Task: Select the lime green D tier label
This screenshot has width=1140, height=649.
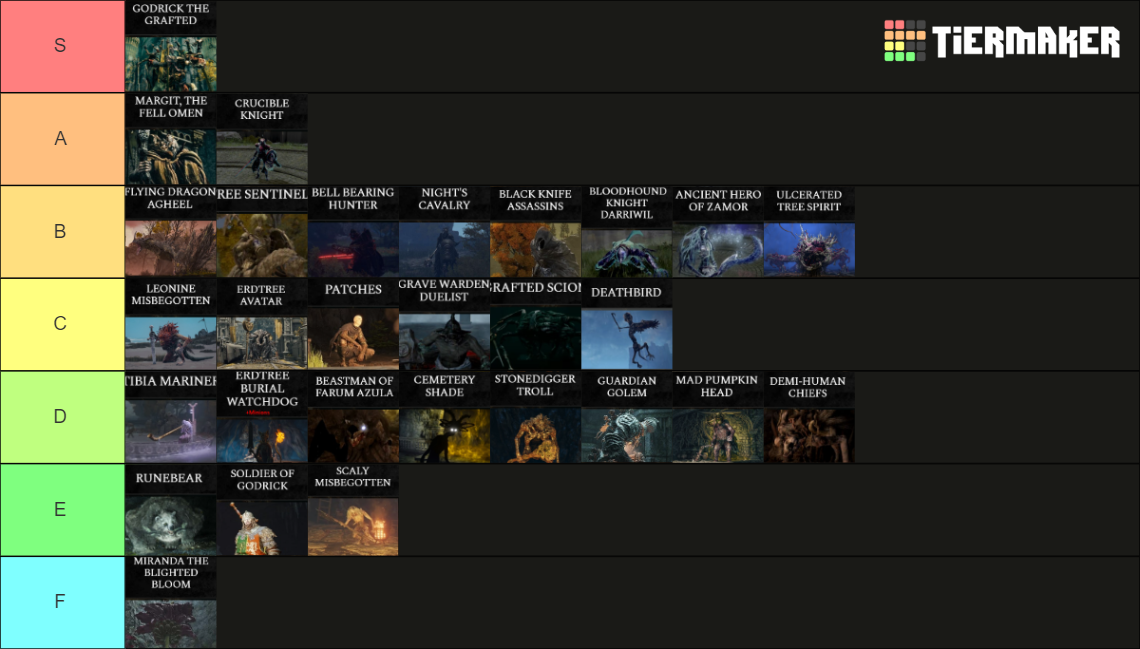Action: (62, 417)
